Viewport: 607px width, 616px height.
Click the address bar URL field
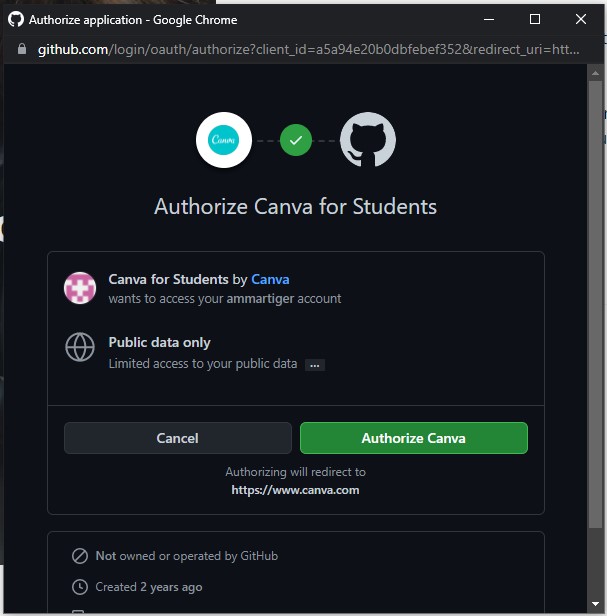coord(308,50)
